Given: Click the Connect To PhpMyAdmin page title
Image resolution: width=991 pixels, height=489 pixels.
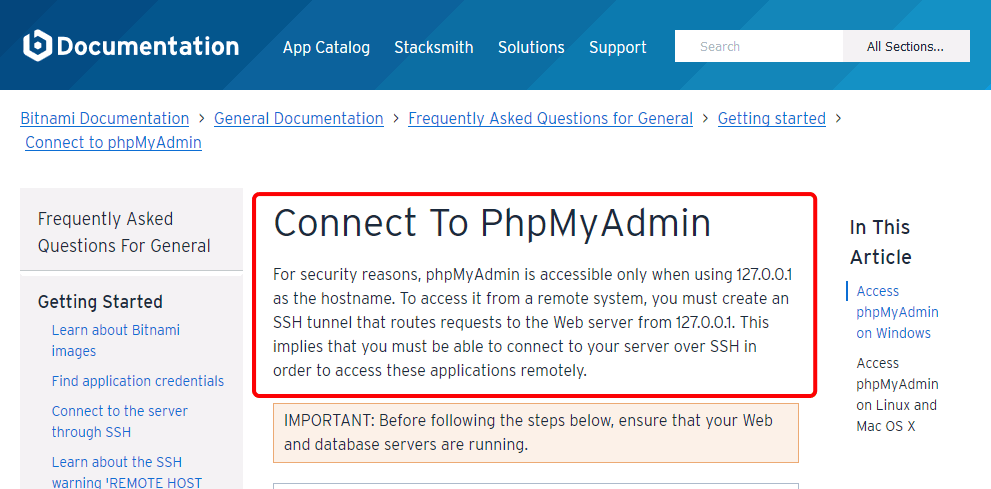Looking at the screenshot, I should (492, 222).
